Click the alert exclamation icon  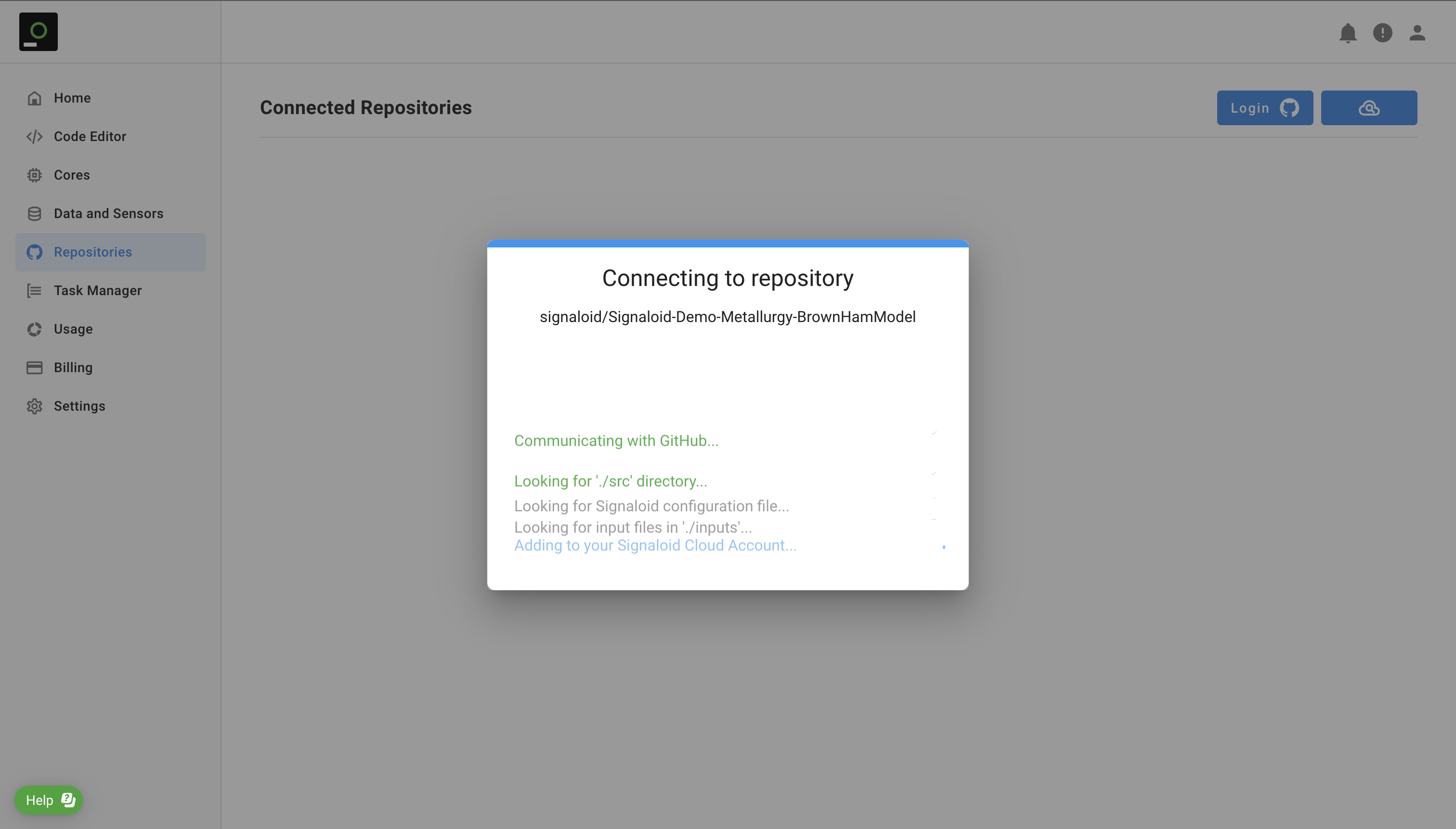click(1382, 33)
